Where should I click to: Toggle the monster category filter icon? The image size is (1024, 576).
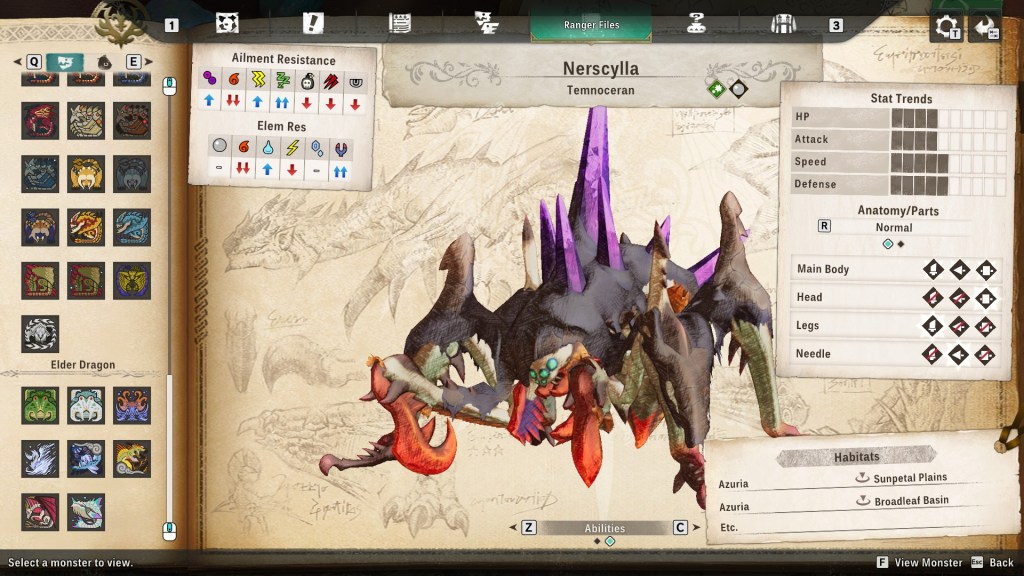click(x=65, y=62)
